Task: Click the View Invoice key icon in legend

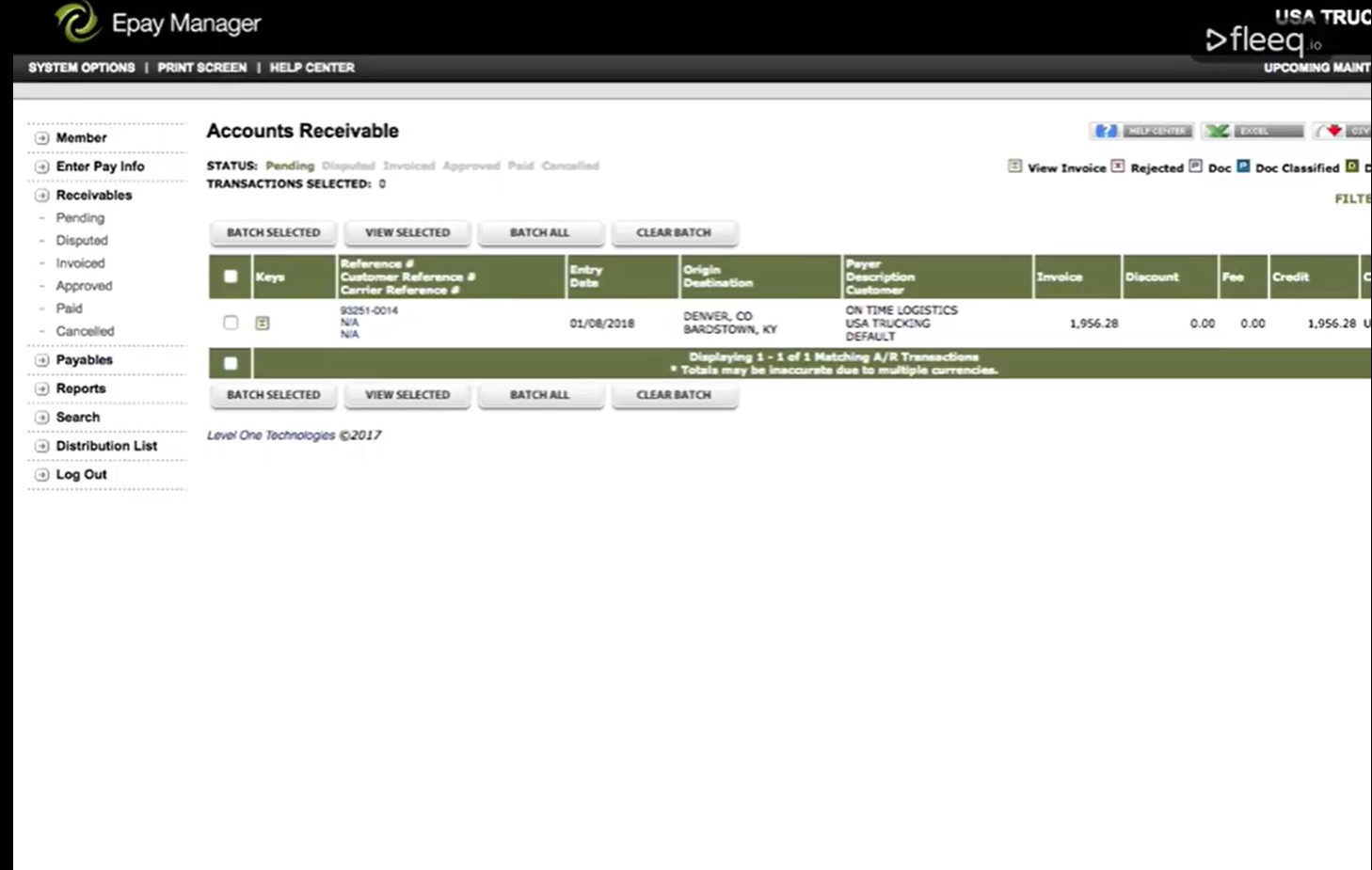Action: (x=1014, y=166)
